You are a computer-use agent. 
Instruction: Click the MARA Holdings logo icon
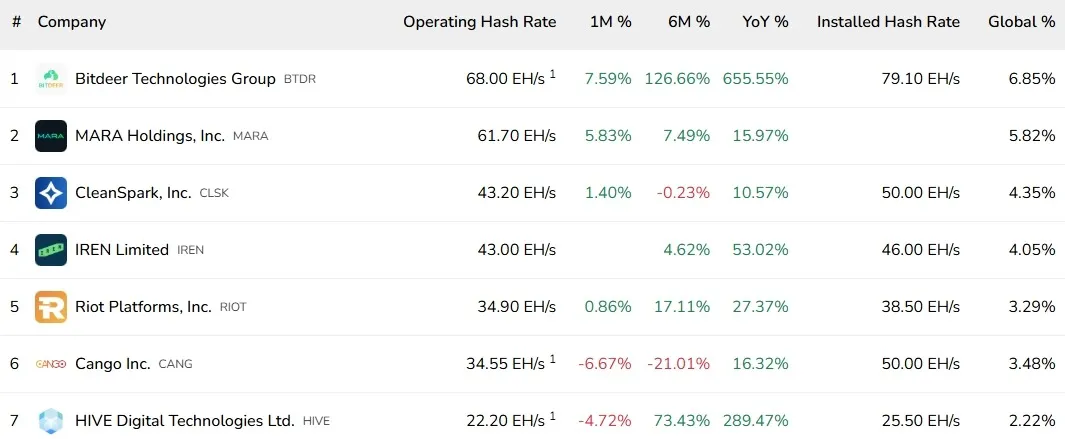(51, 136)
